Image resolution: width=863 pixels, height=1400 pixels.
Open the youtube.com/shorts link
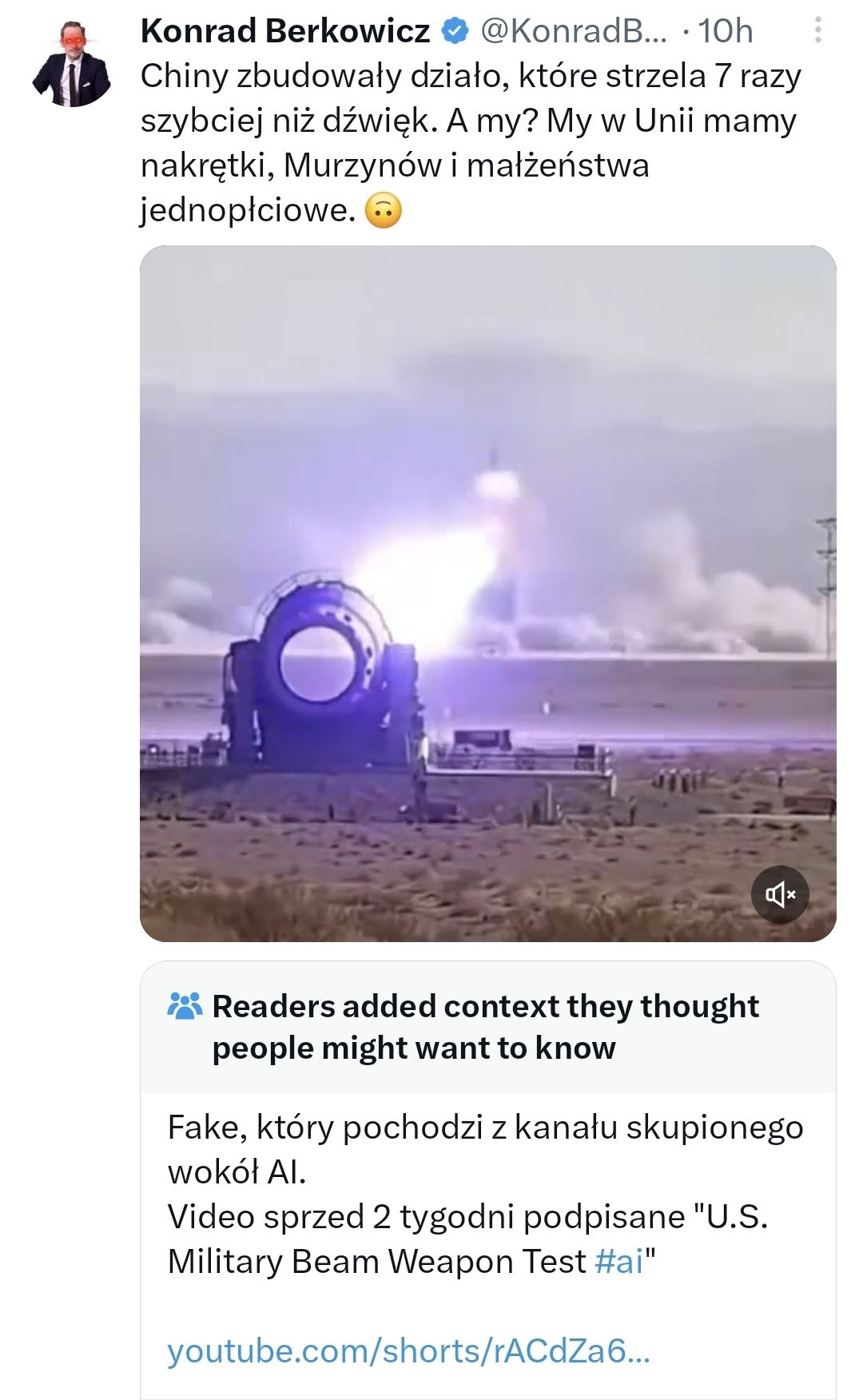click(408, 1351)
